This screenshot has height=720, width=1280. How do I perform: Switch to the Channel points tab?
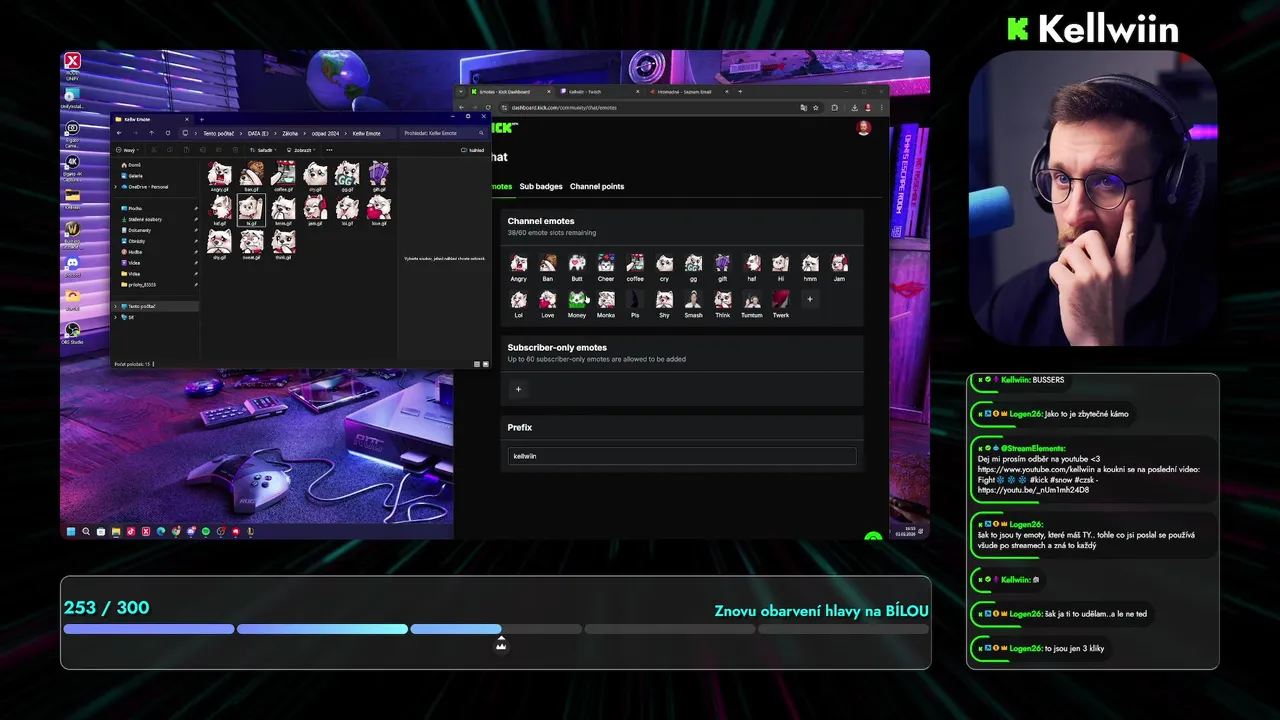point(597,186)
